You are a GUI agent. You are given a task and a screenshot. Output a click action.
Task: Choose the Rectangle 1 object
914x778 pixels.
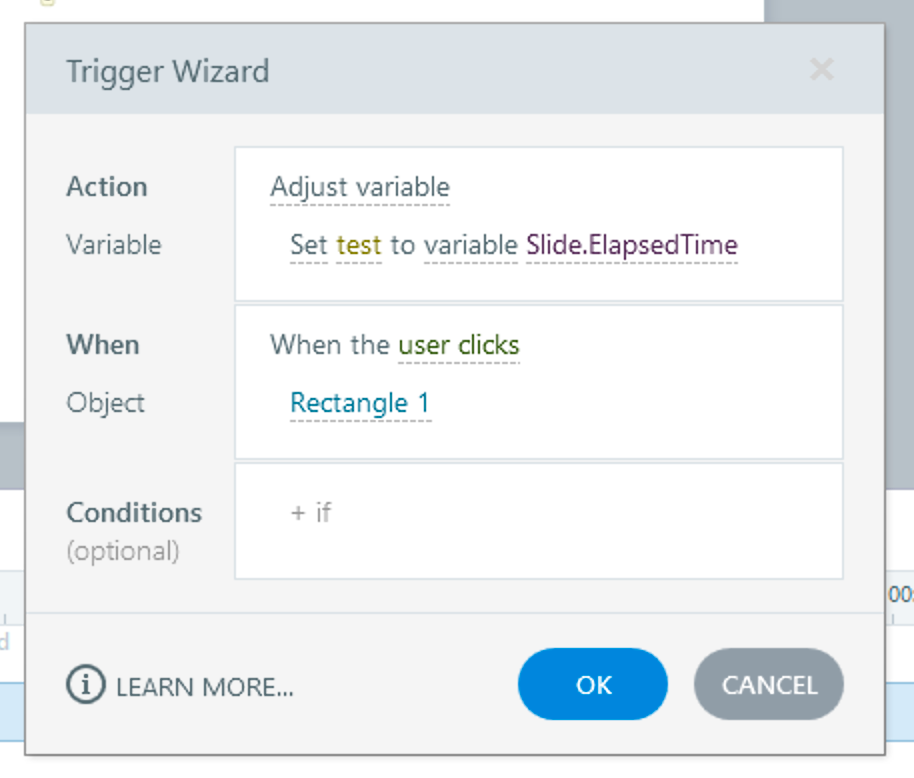tap(360, 403)
